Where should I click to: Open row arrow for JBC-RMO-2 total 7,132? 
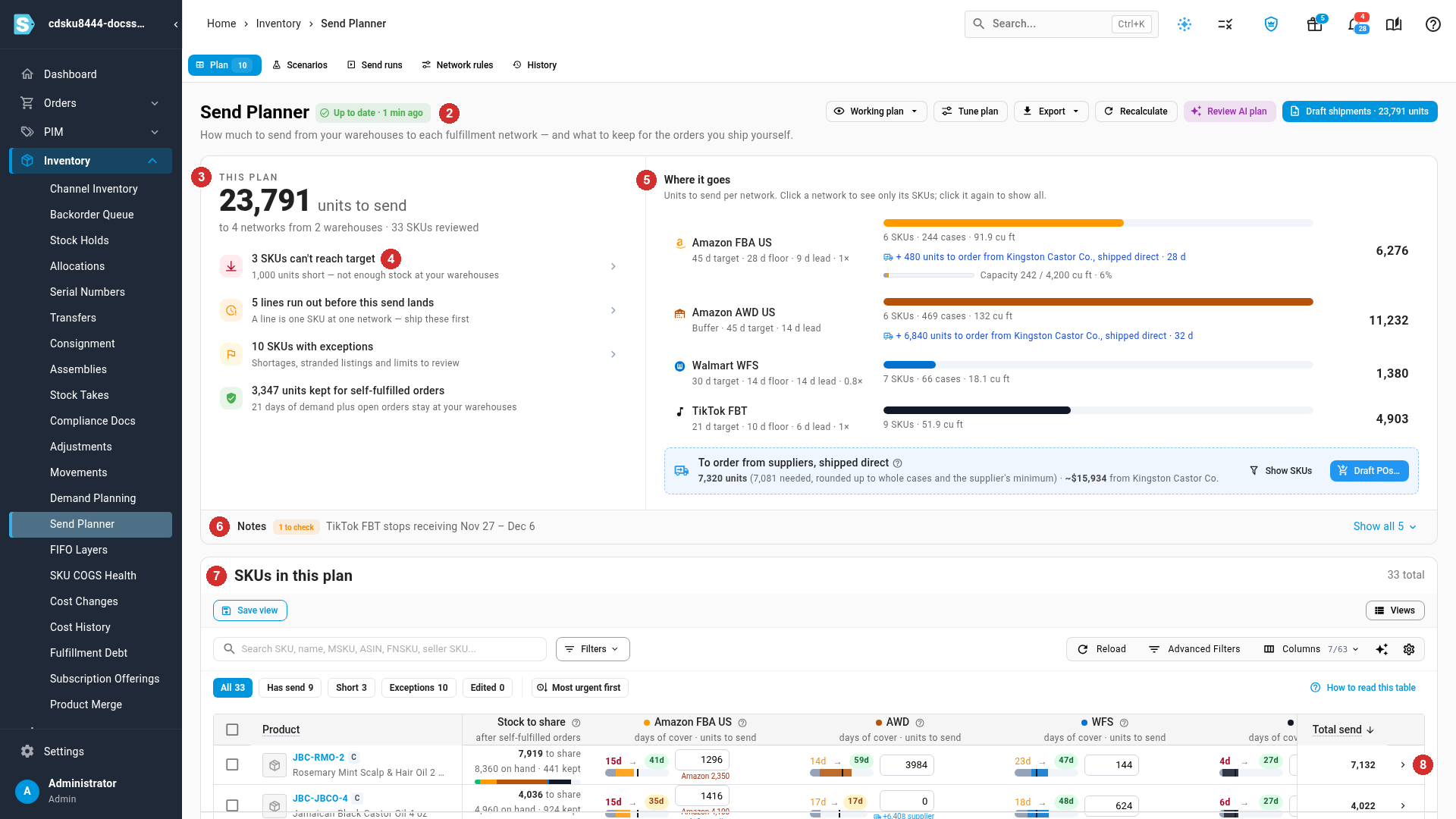[x=1403, y=765]
